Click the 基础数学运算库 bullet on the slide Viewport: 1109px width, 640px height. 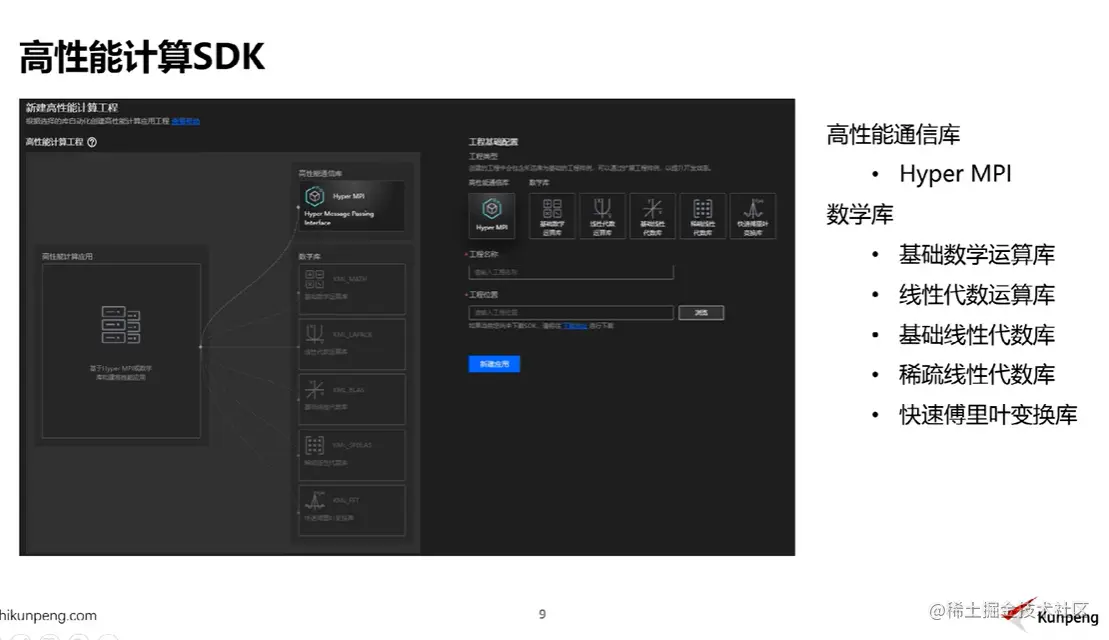977,255
